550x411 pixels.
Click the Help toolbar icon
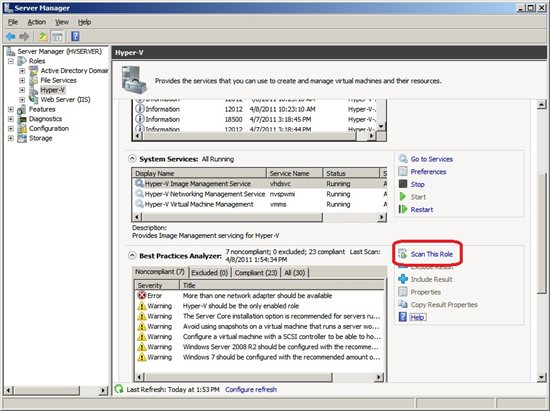click(75, 36)
